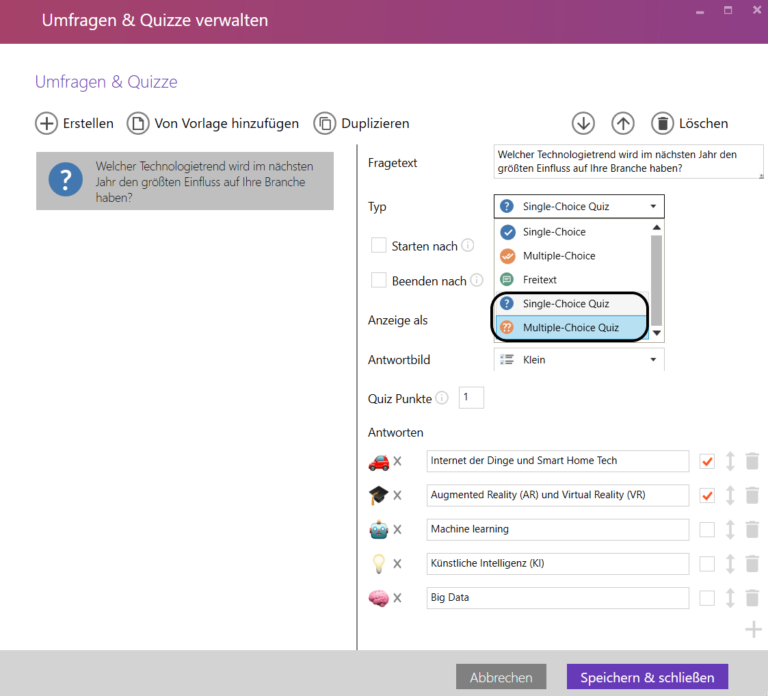Add a new answer with plus icon
The height and width of the screenshot is (696, 768).
753,629
